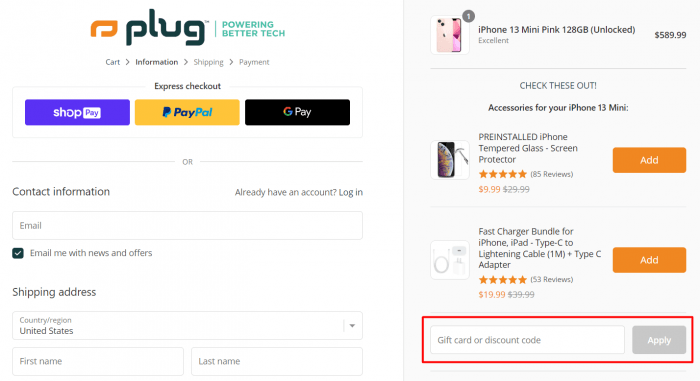This screenshot has height=381, width=700.
Task: Click the Apply discount button
Action: point(659,340)
